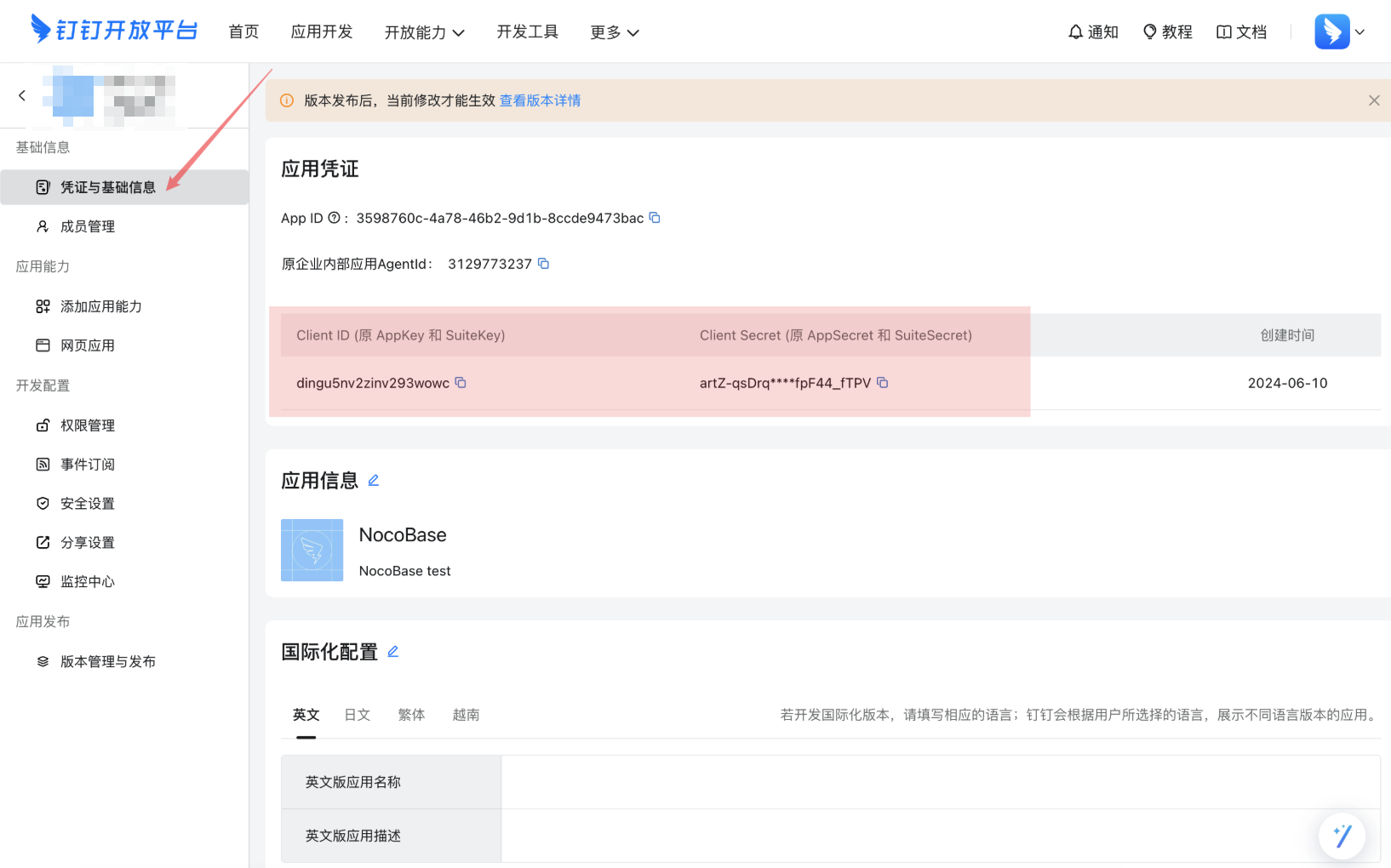Open the 查看版本详情 link

point(540,100)
